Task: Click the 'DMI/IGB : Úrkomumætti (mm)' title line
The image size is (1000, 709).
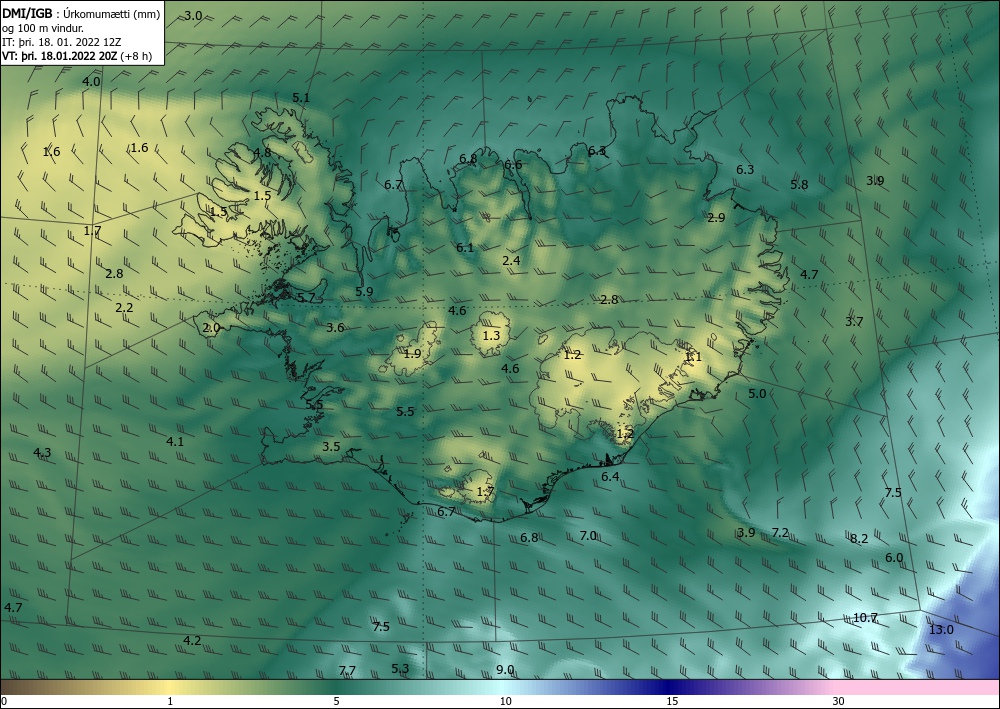Action: [x=81, y=13]
